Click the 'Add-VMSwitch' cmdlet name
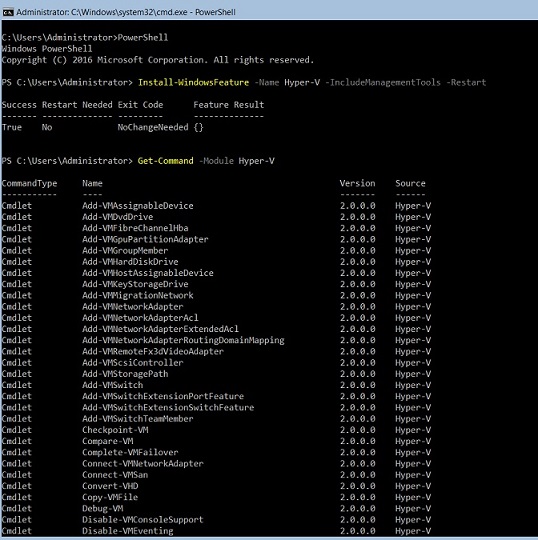Viewport: 538px width, 540px height. pos(113,385)
